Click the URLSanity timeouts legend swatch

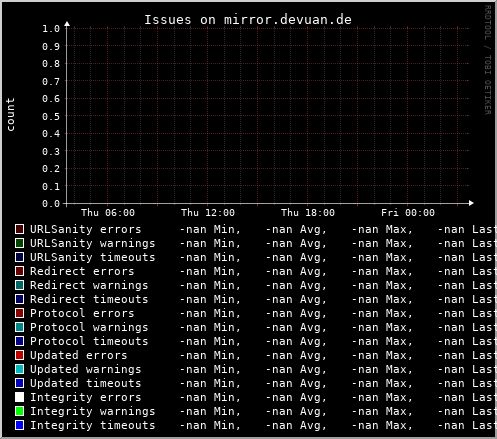(19, 257)
